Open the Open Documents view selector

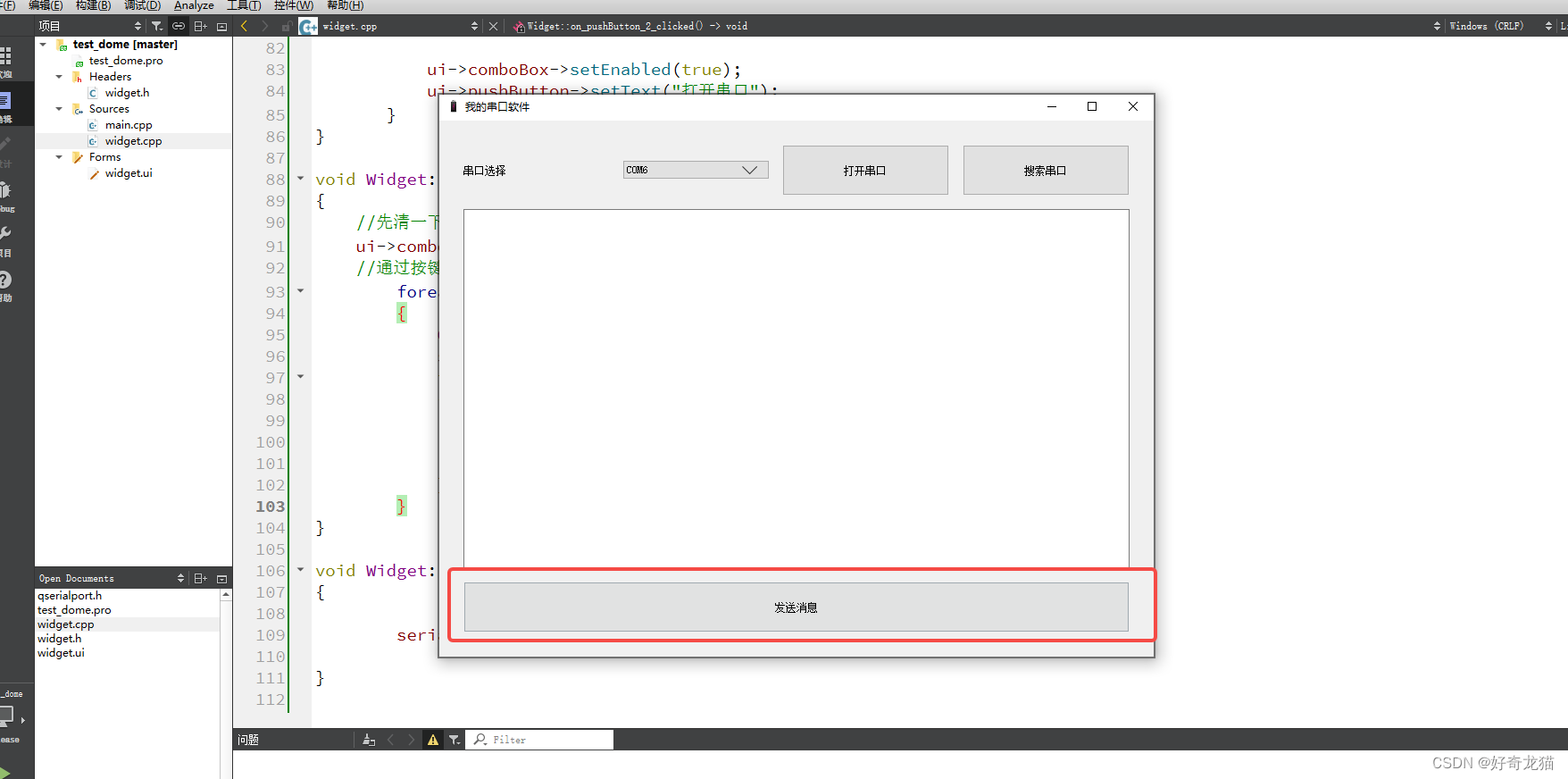112,578
